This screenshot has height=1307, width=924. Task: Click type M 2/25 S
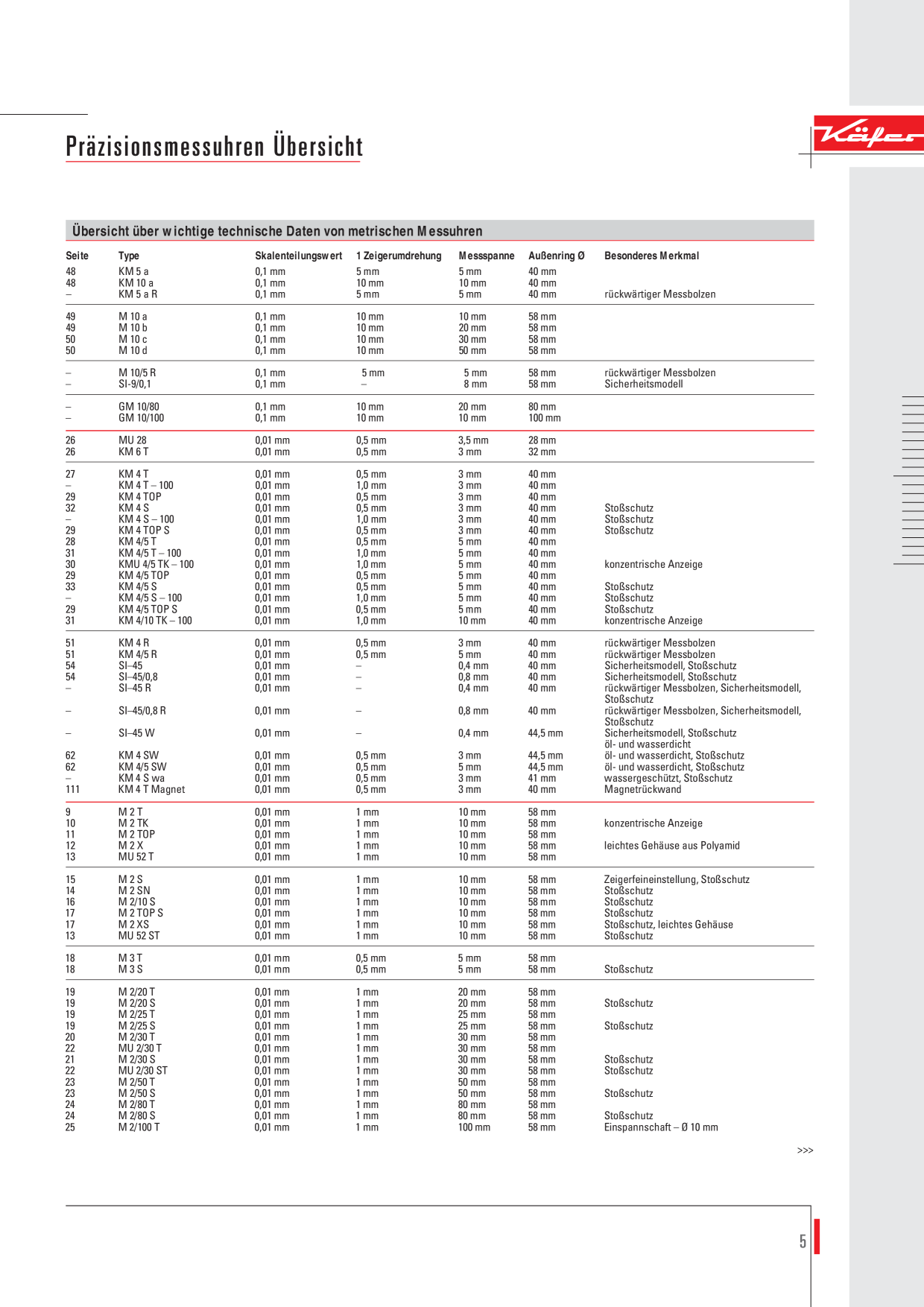136,1026
